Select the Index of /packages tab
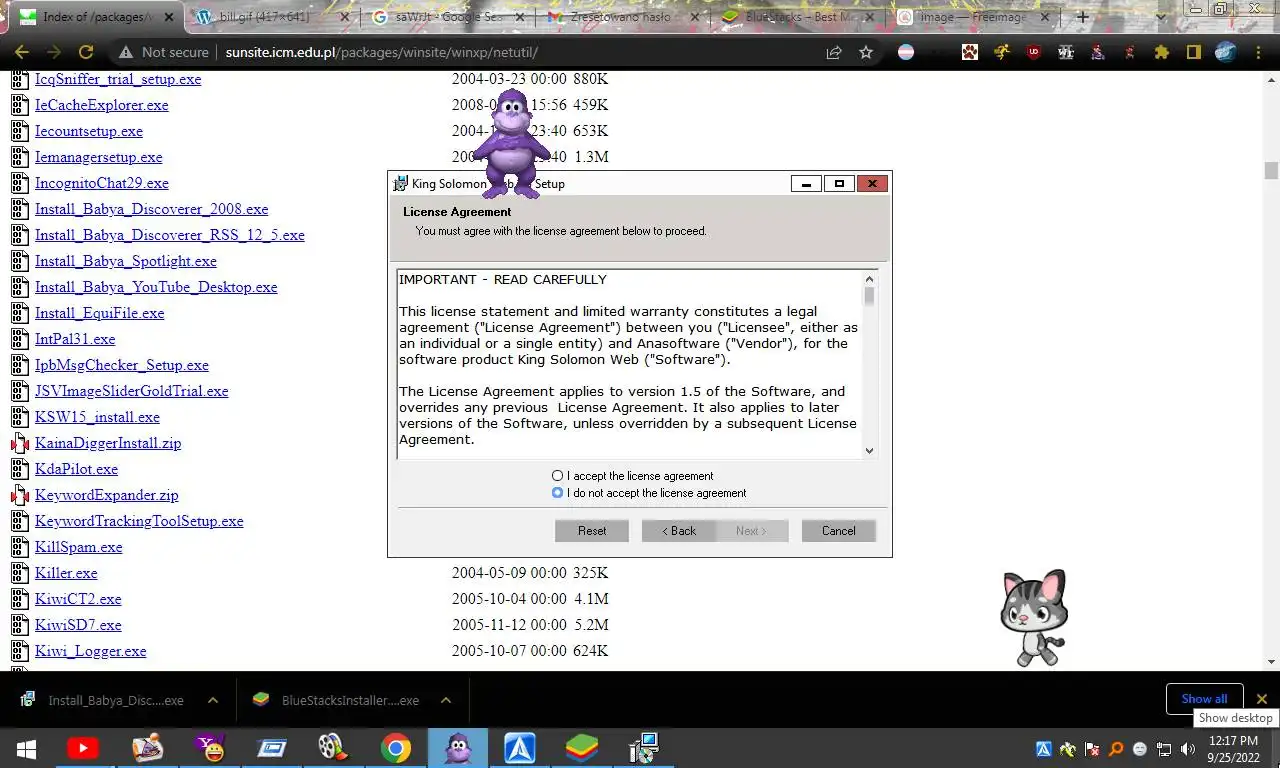 [x=97, y=17]
